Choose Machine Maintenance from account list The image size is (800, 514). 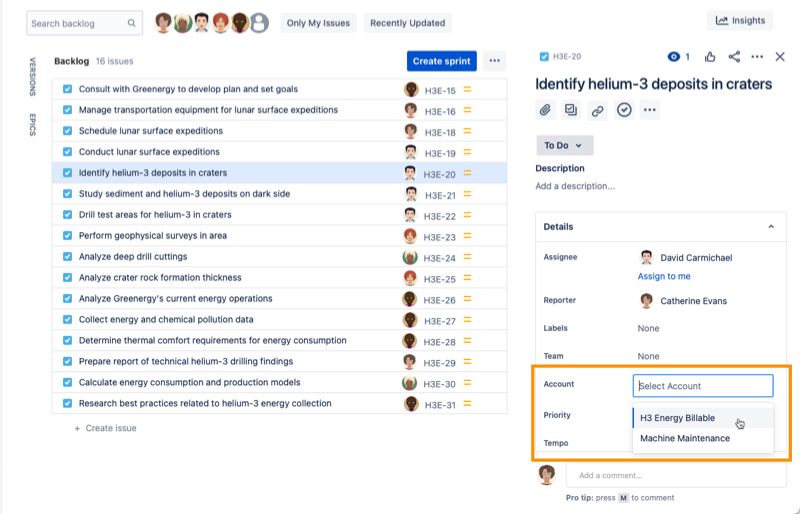point(685,438)
